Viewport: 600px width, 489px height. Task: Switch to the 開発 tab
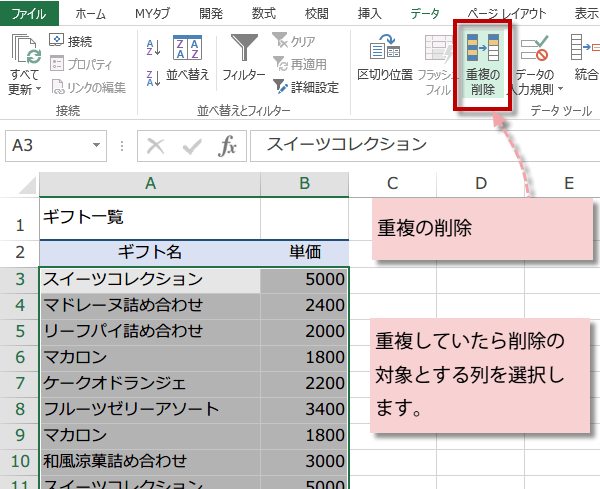(211, 14)
